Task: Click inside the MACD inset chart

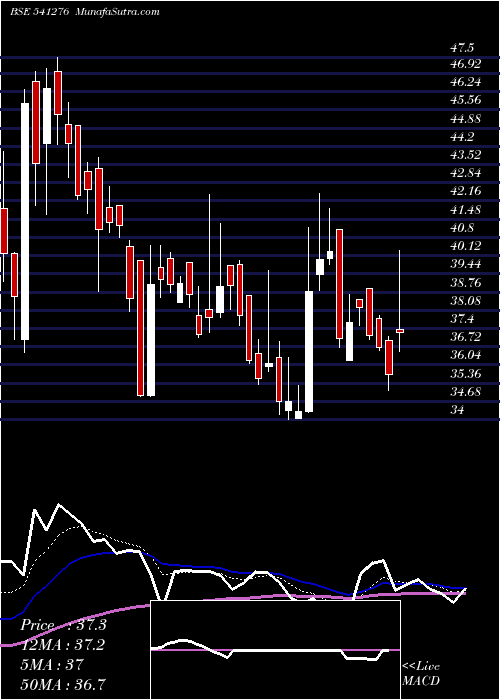Action: tap(275, 650)
